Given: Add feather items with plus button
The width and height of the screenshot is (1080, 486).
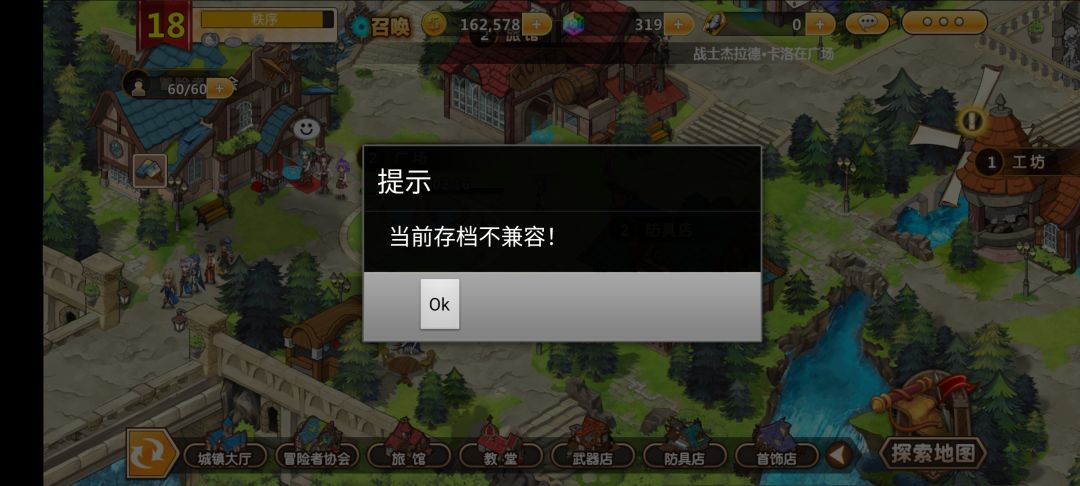Looking at the screenshot, I should [820, 25].
